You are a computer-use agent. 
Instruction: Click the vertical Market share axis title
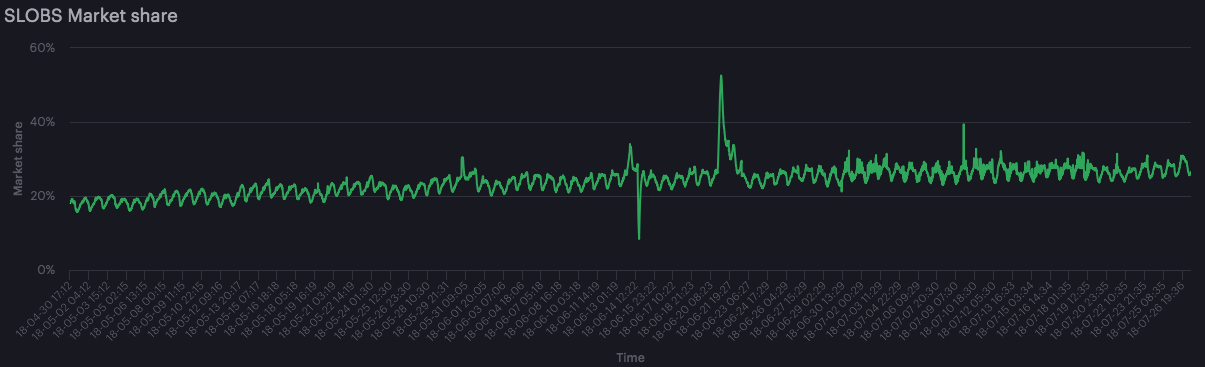[x=18, y=158]
